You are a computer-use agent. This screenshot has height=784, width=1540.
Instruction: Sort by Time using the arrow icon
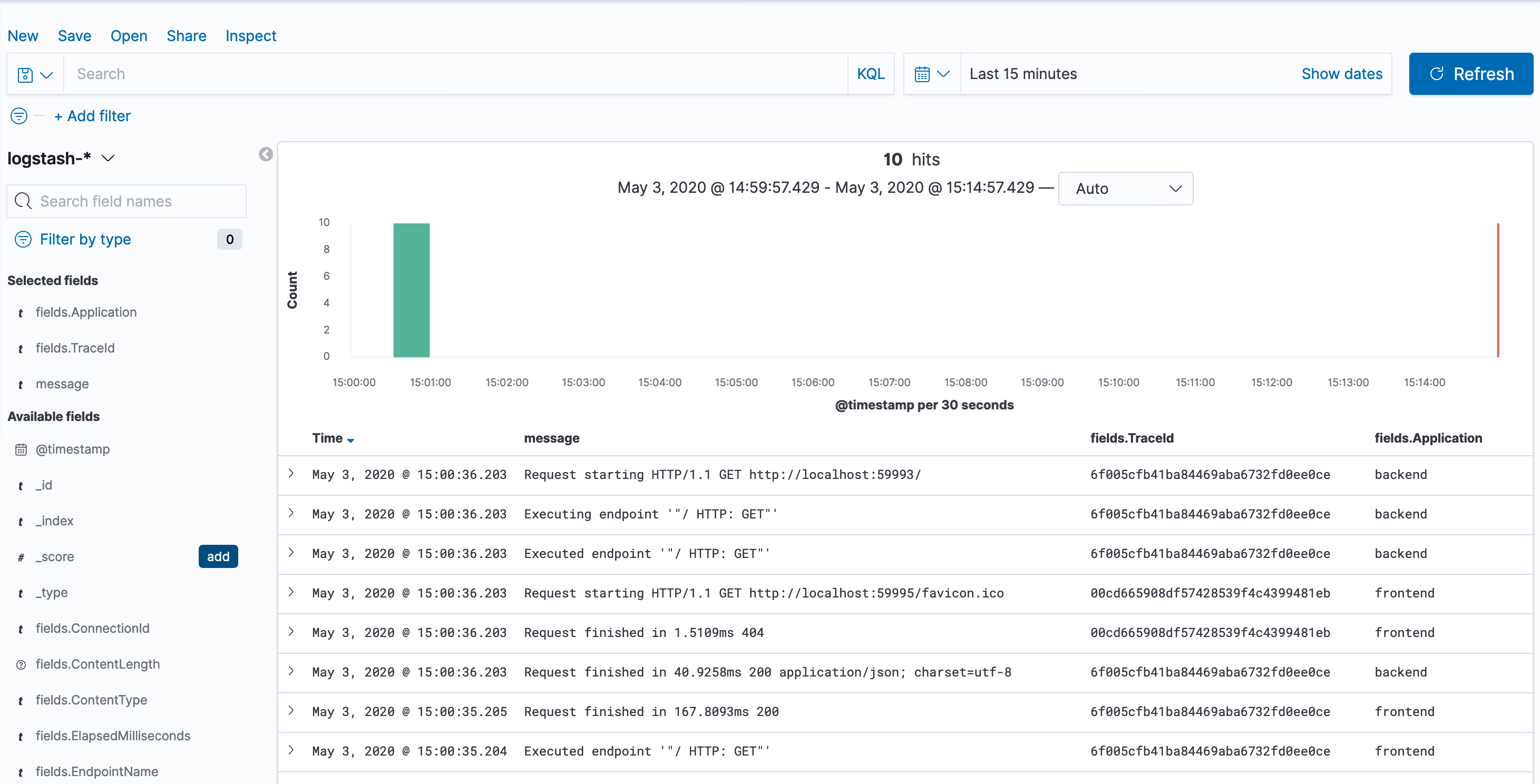coord(351,440)
